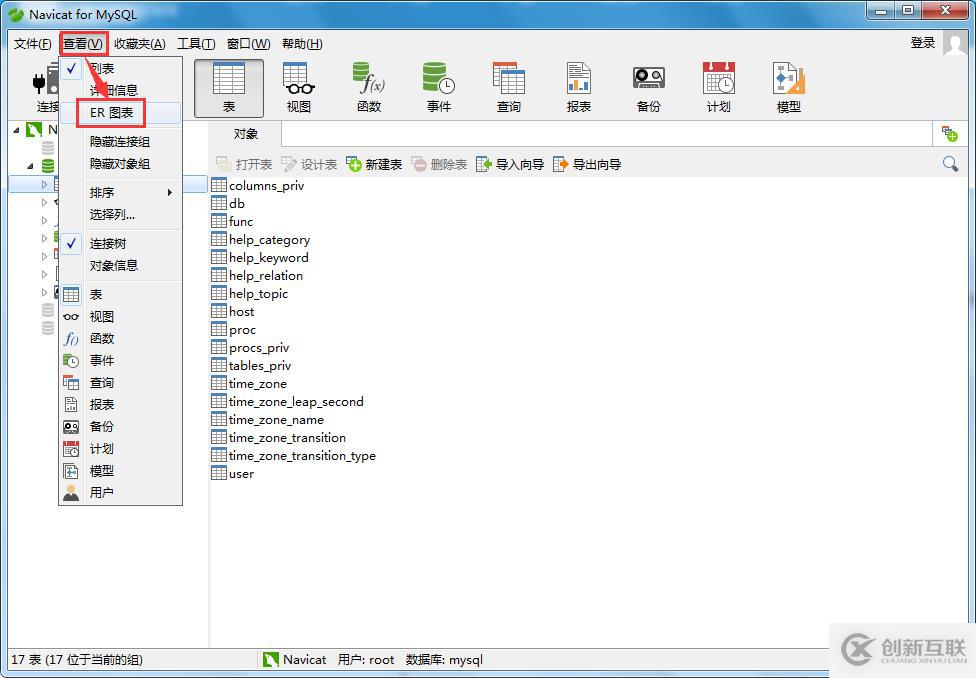The image size is (976, 678).
Task: Select 事件 entry in the View dropdown menu
Action: pos(121,360)
